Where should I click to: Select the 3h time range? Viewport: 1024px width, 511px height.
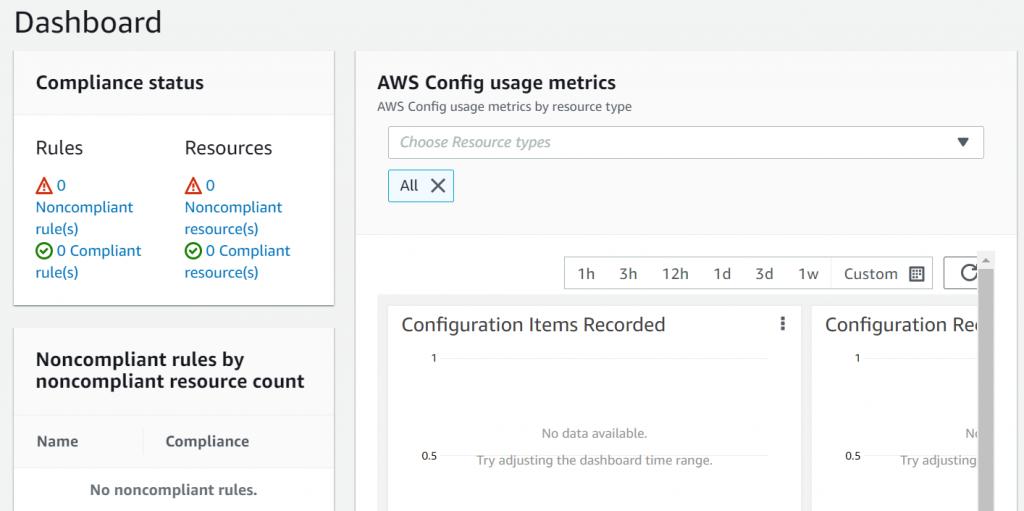(628, 274)
